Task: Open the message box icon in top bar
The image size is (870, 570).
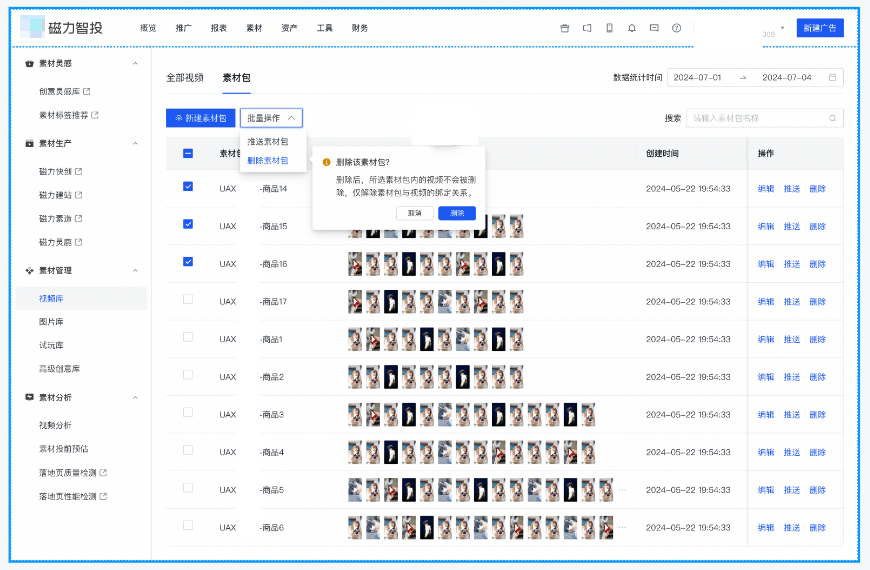Action: click(x=654, y=28)
